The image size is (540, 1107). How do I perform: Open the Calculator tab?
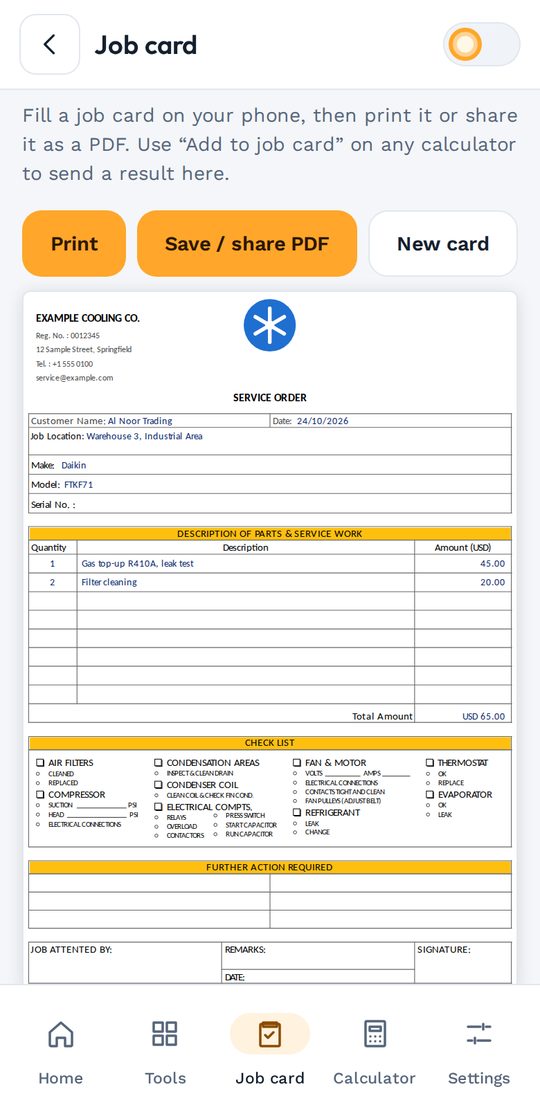tap(374, 1052)
